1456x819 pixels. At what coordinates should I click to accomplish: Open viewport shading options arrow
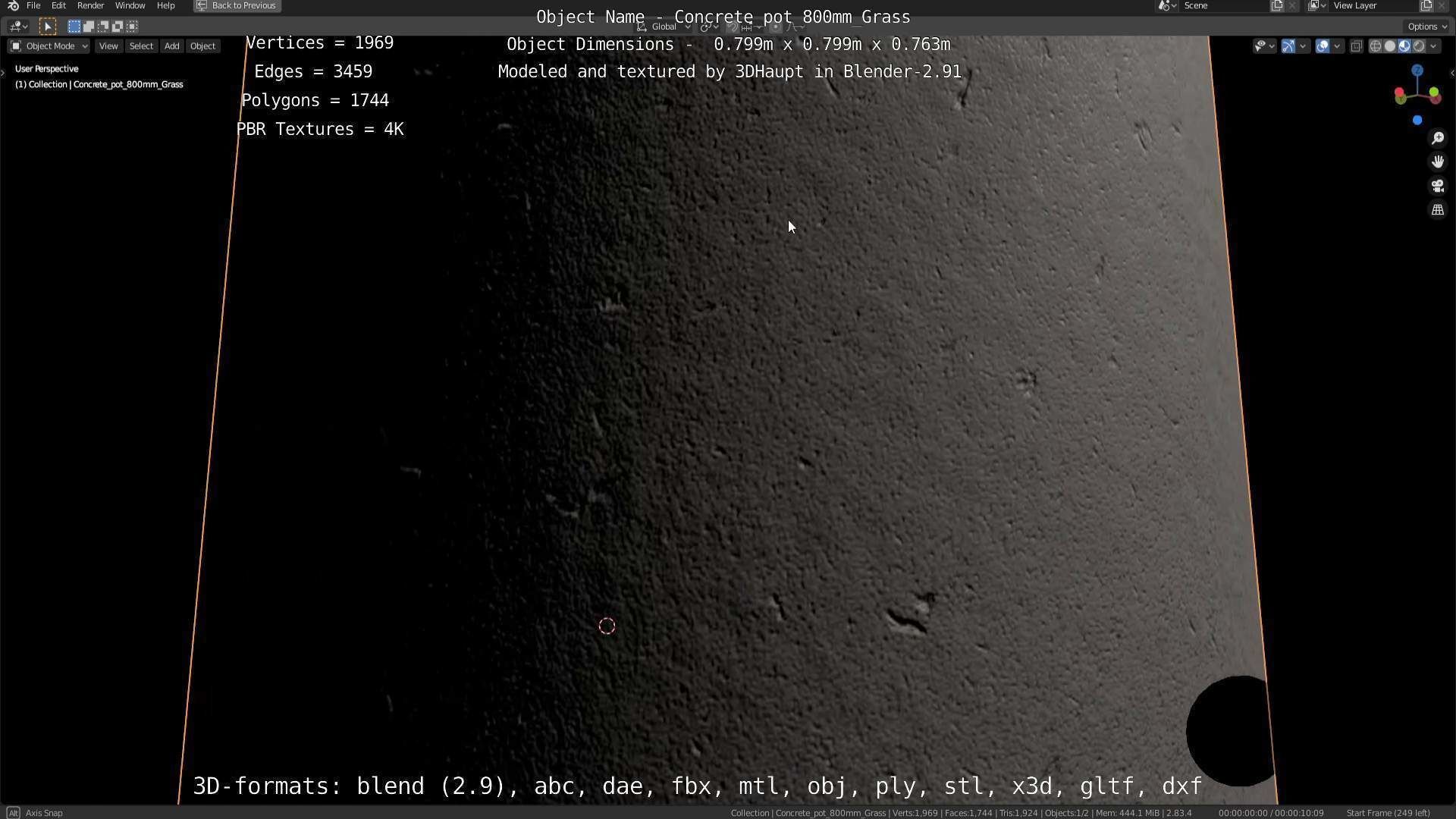coord(1433,46)
